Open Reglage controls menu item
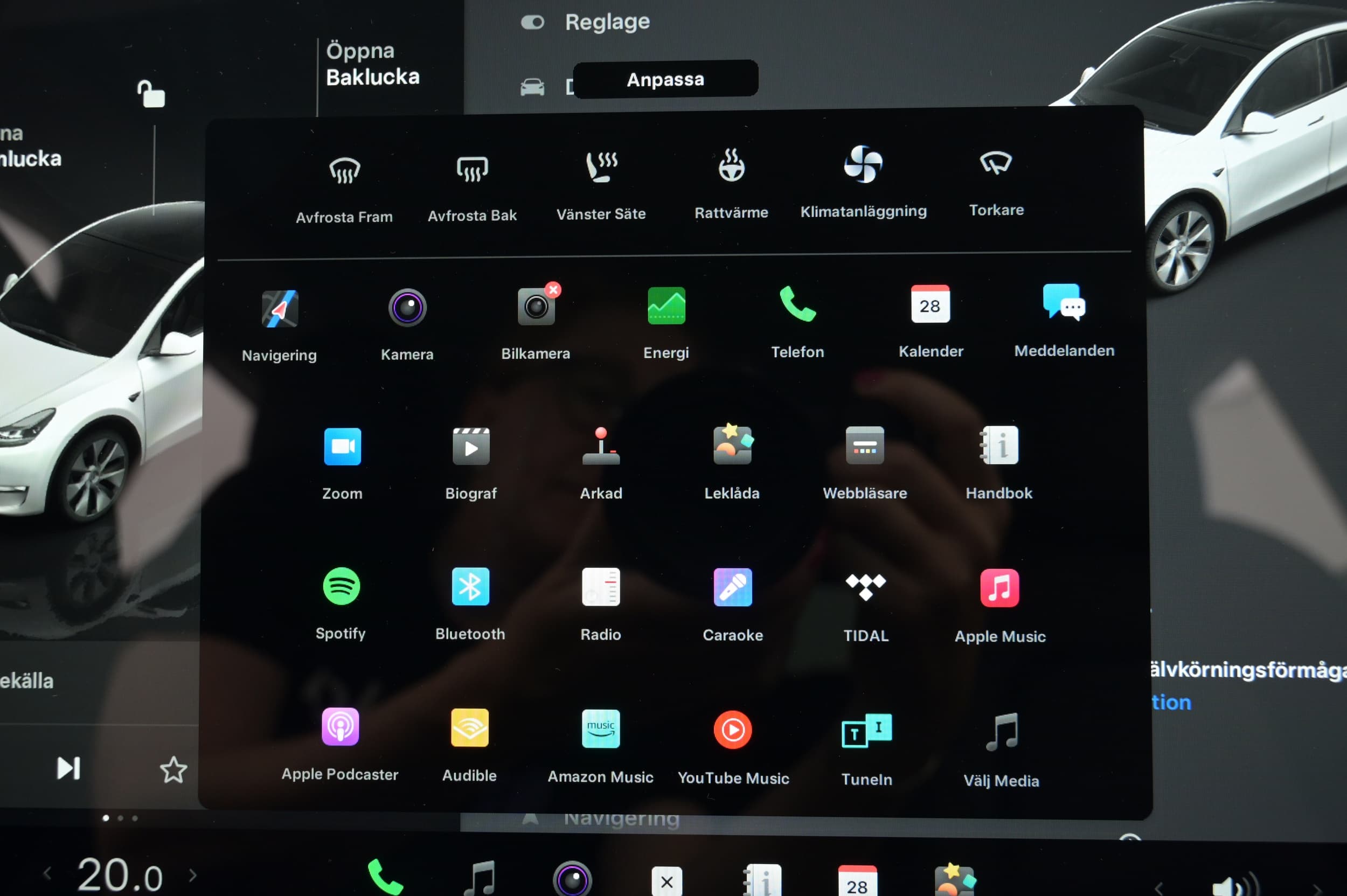Image resolution: width=1347 pixels, height=896 pixels. tap(585, 22)
